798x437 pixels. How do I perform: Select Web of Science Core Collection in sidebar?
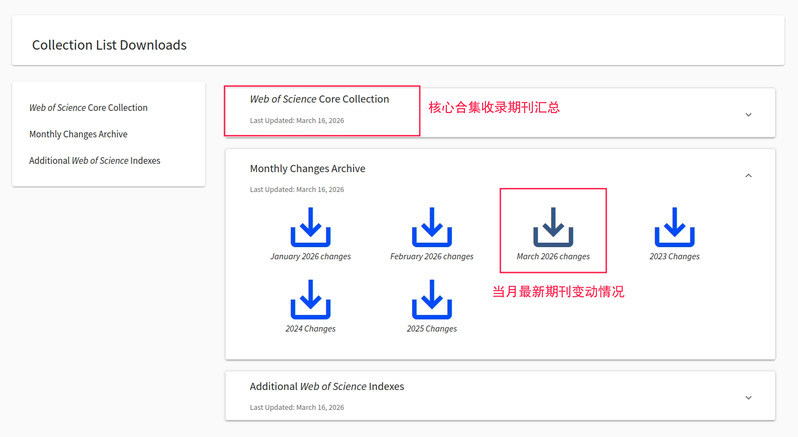[88, 107]
